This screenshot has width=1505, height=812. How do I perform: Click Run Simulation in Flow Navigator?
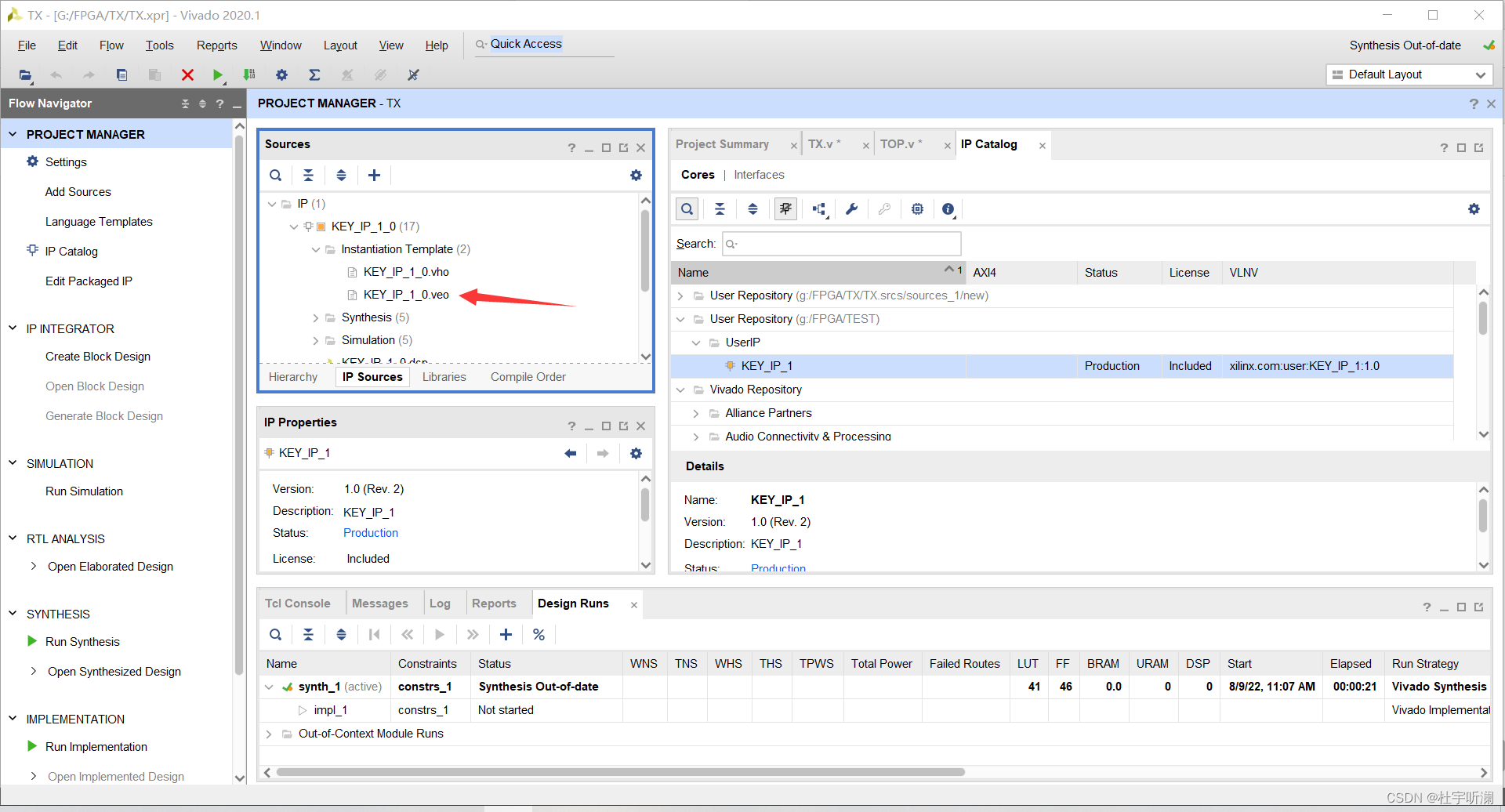(84, 491)
